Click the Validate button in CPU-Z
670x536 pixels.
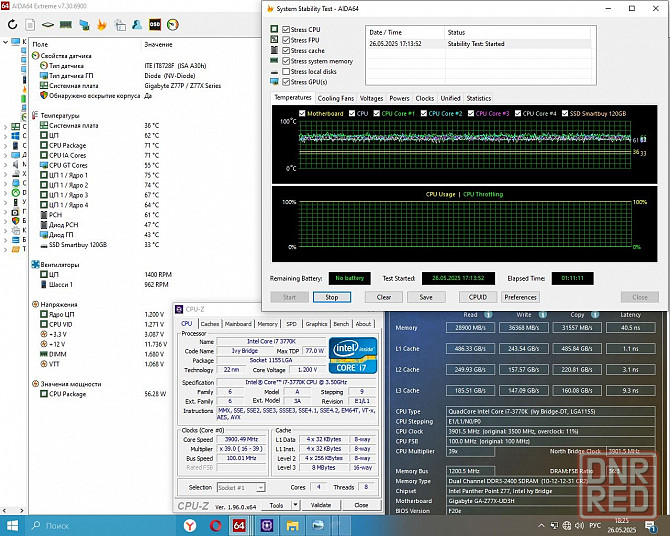pos(321,505)
